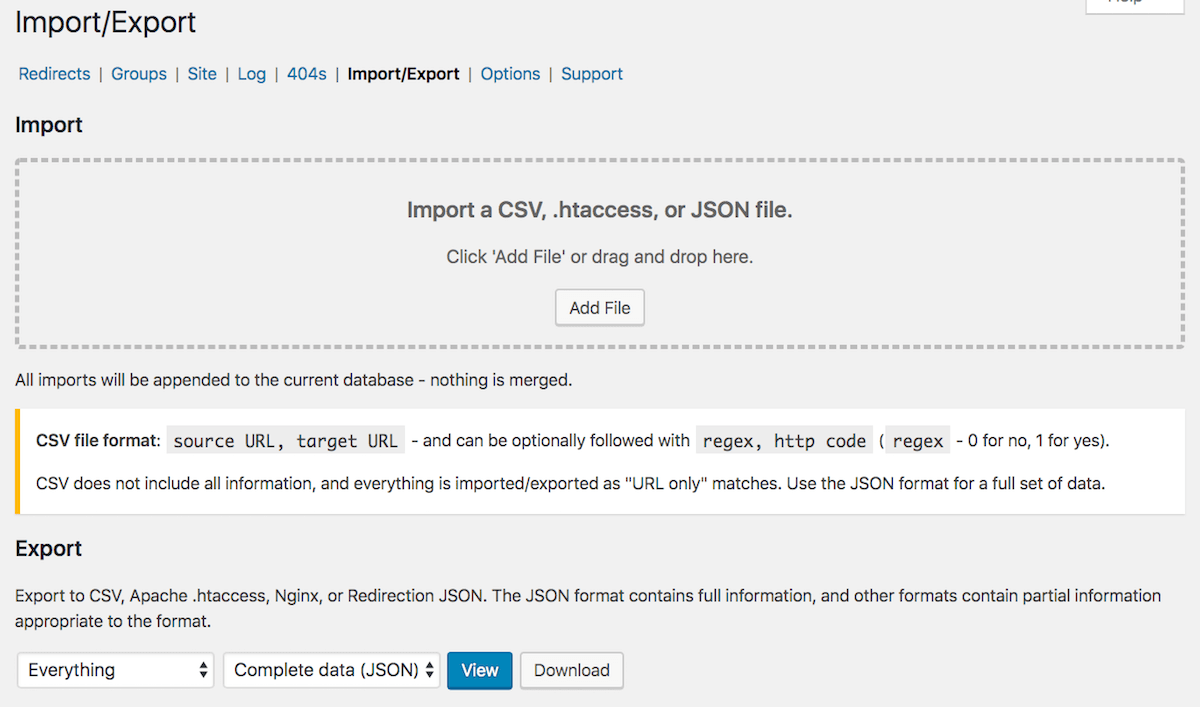Click the blue View button
Viewport: 1200px width, 707px height.
pos(480,670)
